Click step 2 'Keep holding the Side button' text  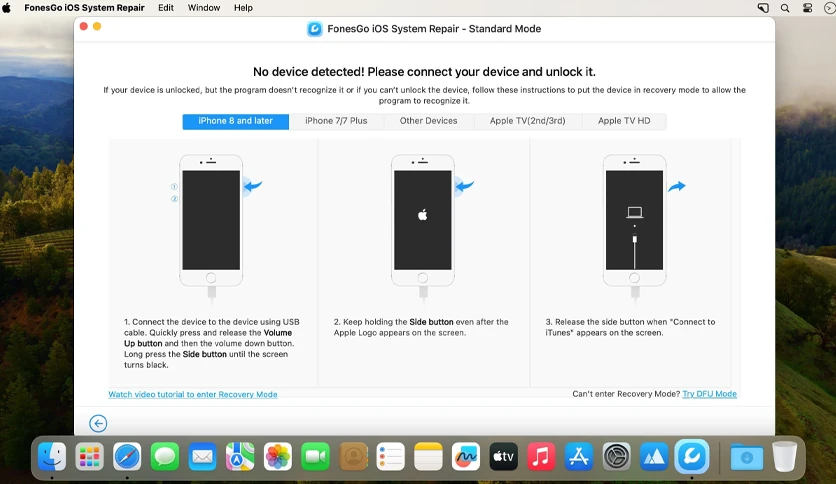click(x=421, y=327)
